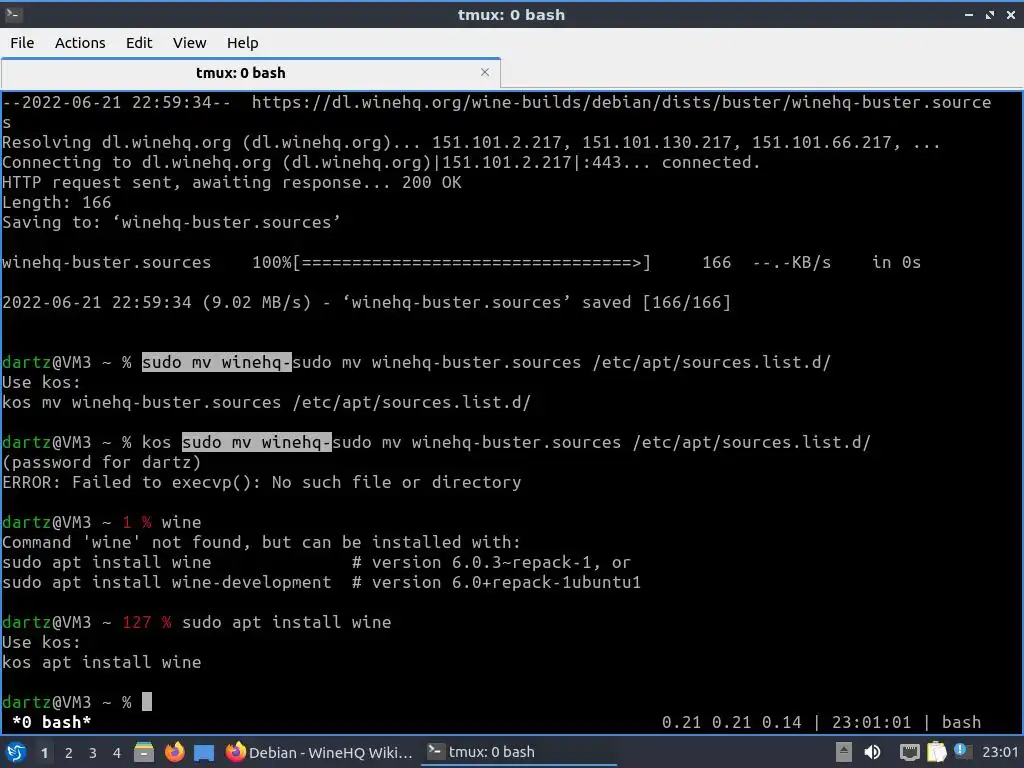This screenshot has width=1024, height=768.
Task: Close the 'tmux: 0 bash' tab
Action: 485,72
